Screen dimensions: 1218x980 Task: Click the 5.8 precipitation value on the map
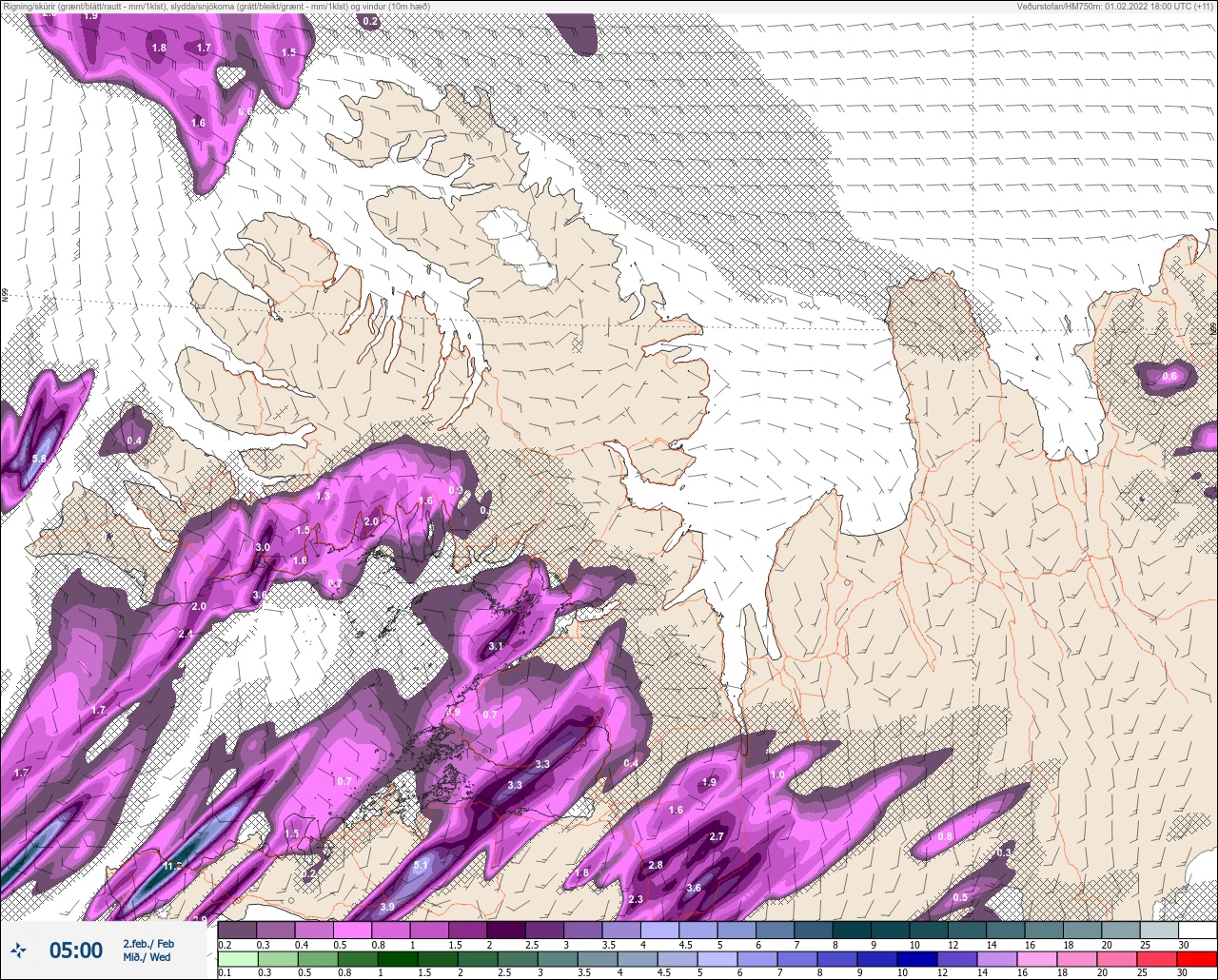point(39,459)
